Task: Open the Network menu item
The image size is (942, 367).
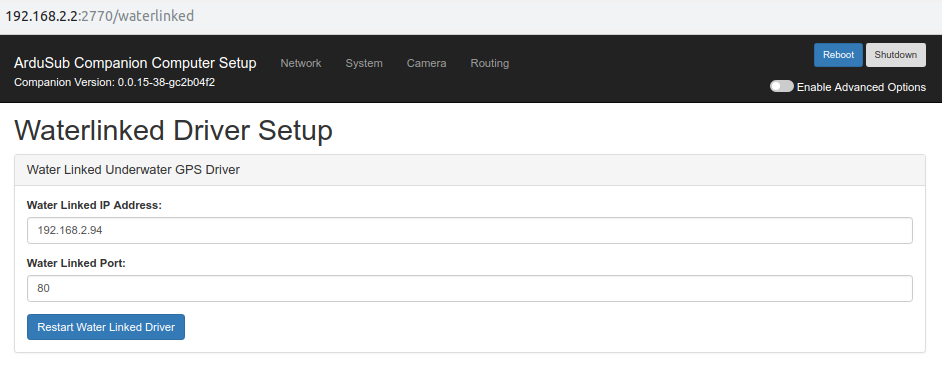Action: point(300,63)
